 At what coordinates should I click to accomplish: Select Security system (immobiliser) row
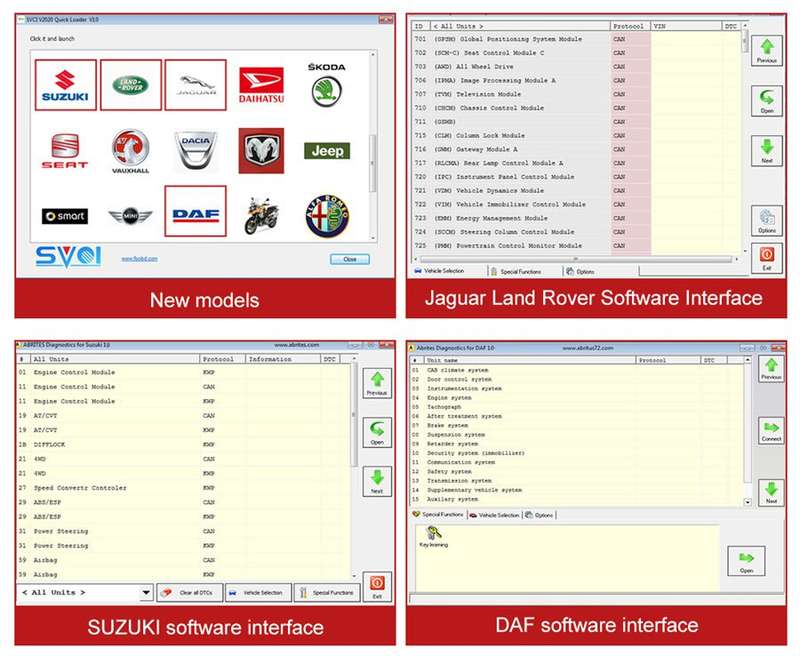coord(577,453)
